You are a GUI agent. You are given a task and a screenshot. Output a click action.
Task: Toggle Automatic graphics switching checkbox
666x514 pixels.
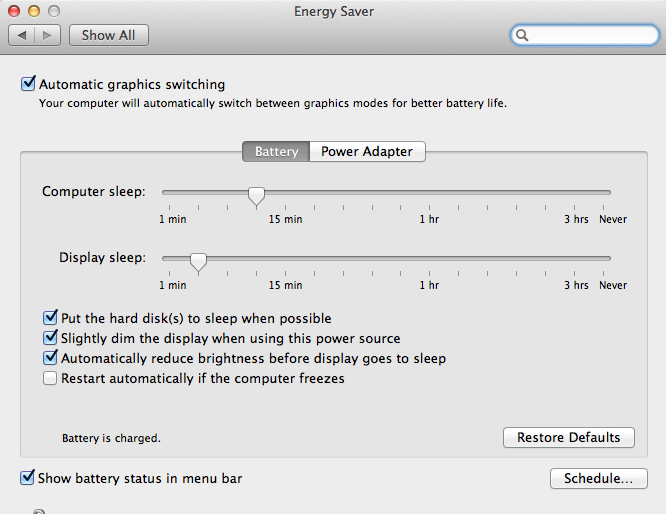(x=28, y=84)
